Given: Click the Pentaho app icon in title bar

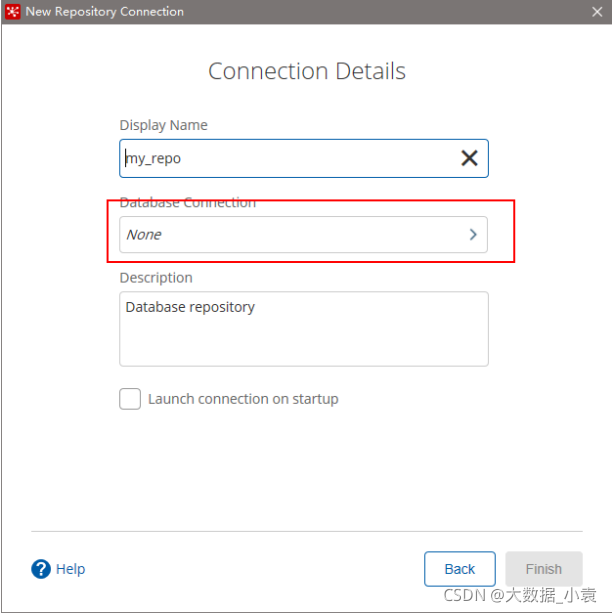Looking at the screenshot, I should pos(13,12).
